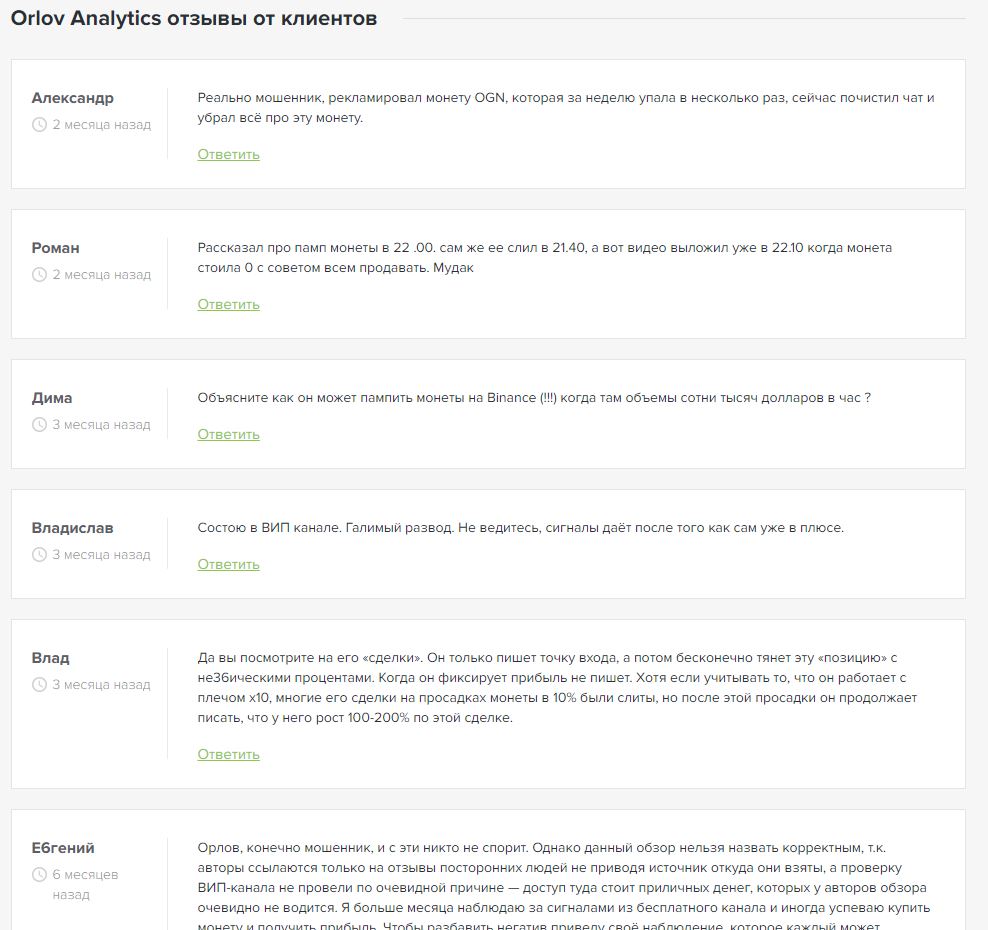Click the reviewer name Роман
988x930 pixels.
point(55,248)
